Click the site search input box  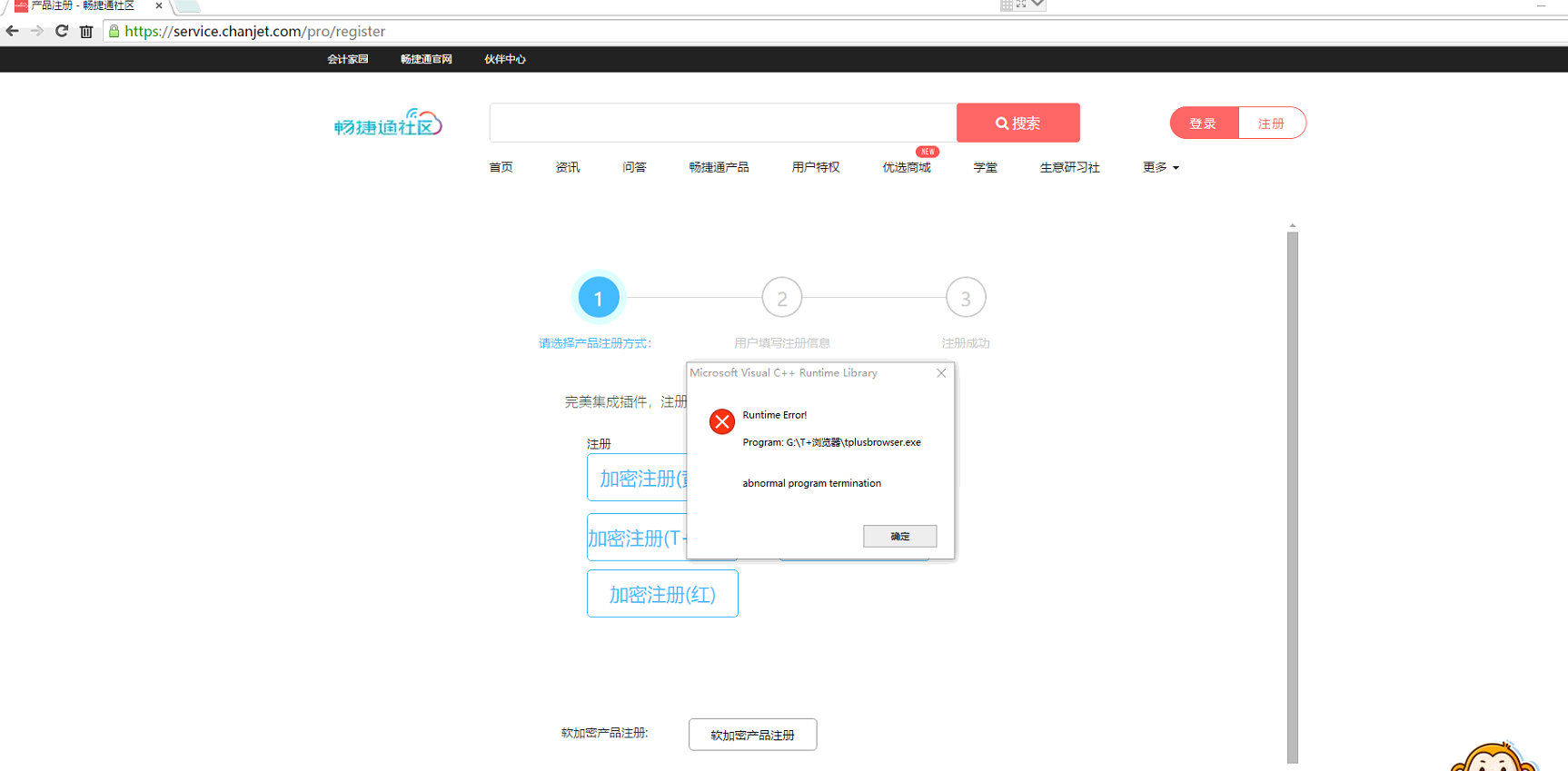tap(723, 123)
